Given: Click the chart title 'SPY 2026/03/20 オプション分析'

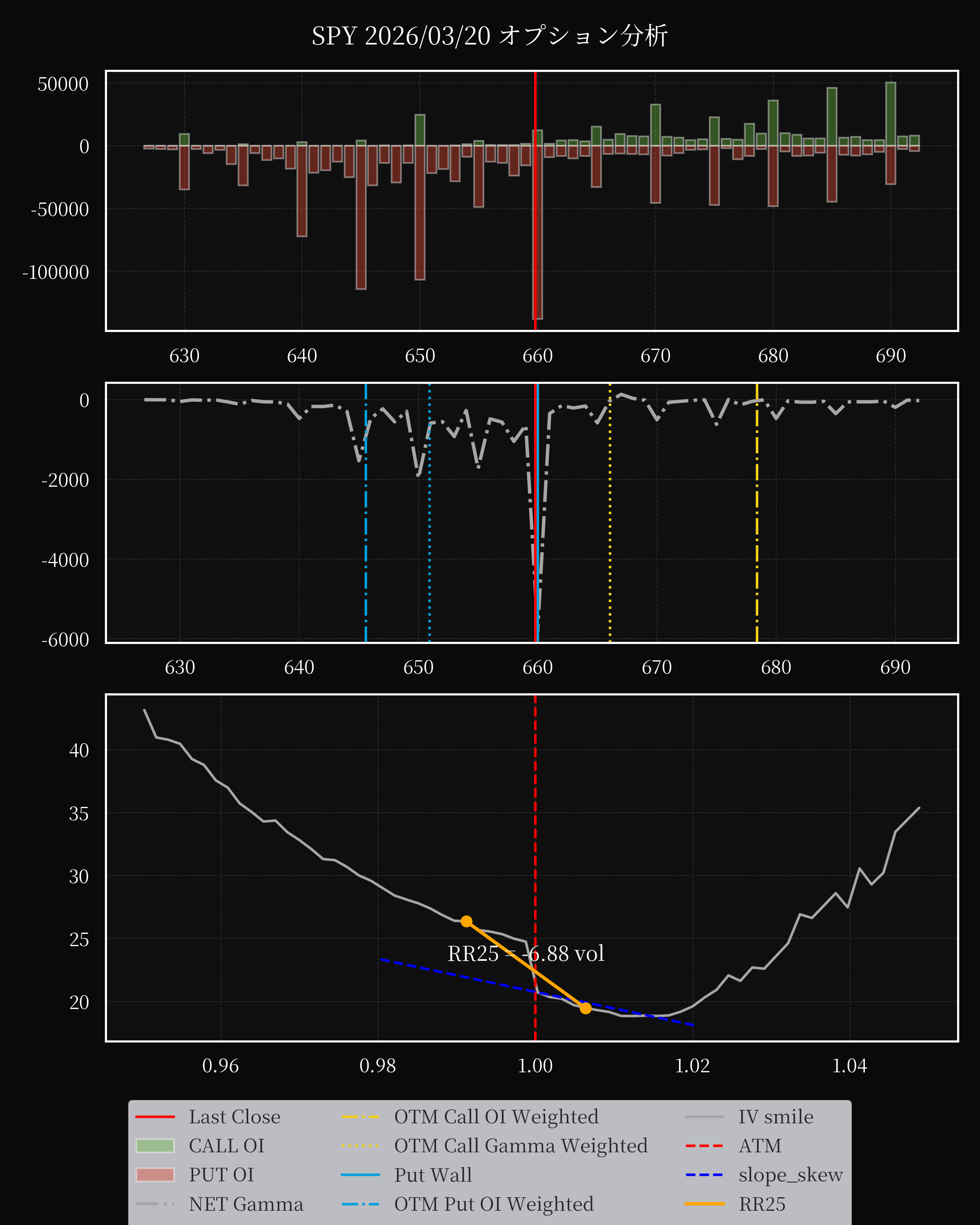Looking at the screenshot, I should pos(490,36).
